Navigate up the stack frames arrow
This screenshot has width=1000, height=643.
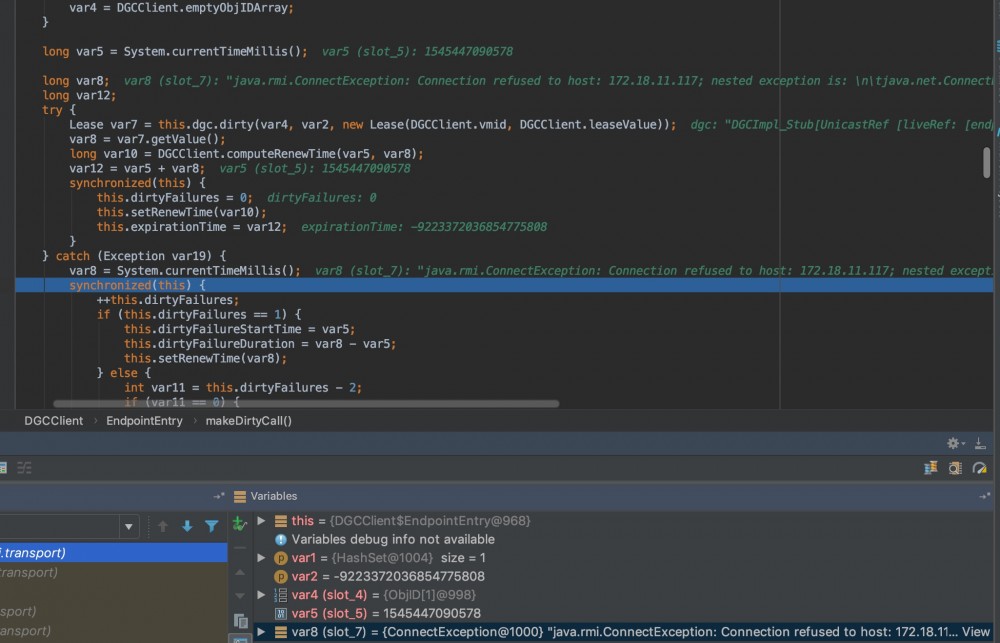click(162, 526)
